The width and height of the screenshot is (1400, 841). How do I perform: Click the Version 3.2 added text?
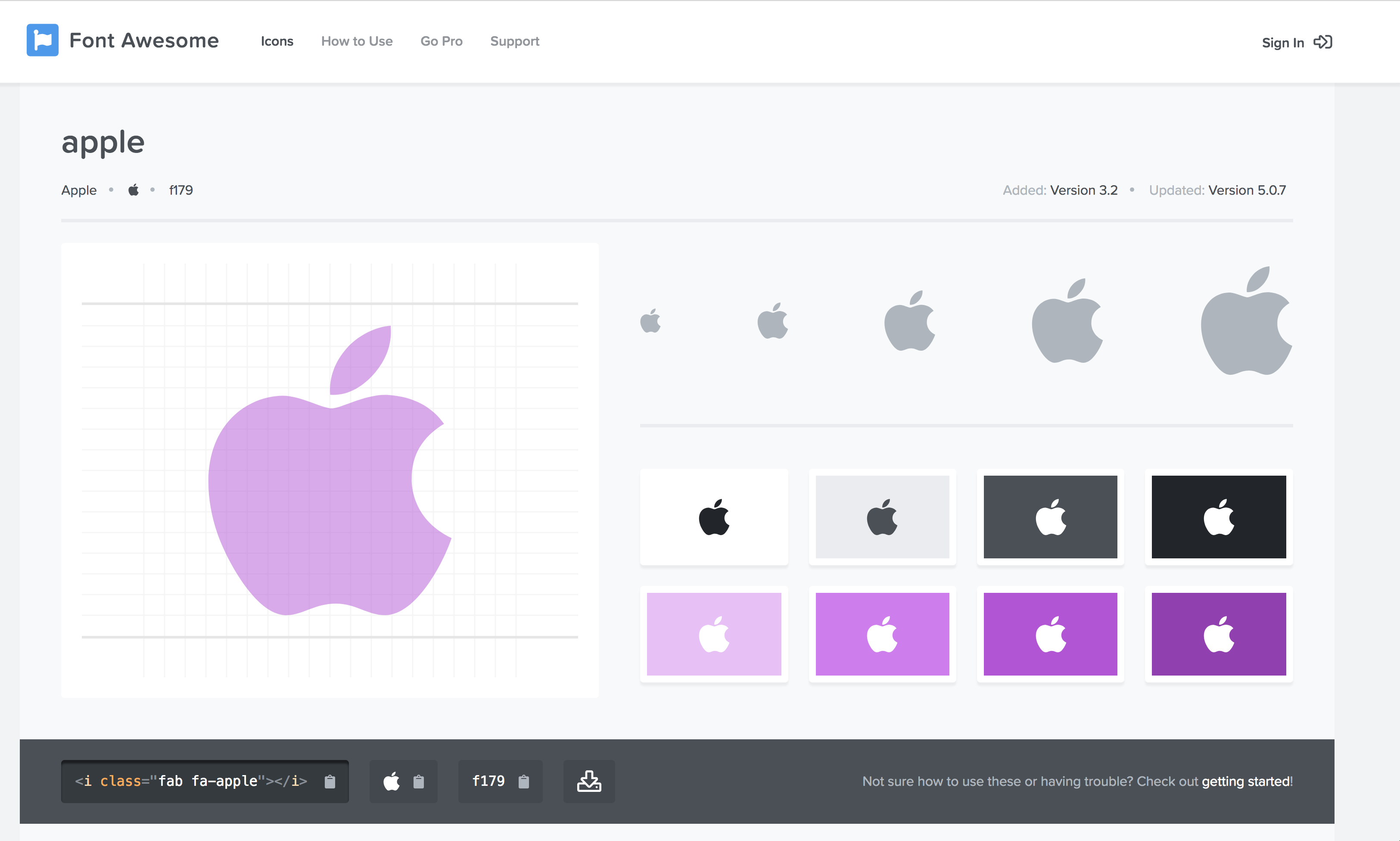[1084, 190]
